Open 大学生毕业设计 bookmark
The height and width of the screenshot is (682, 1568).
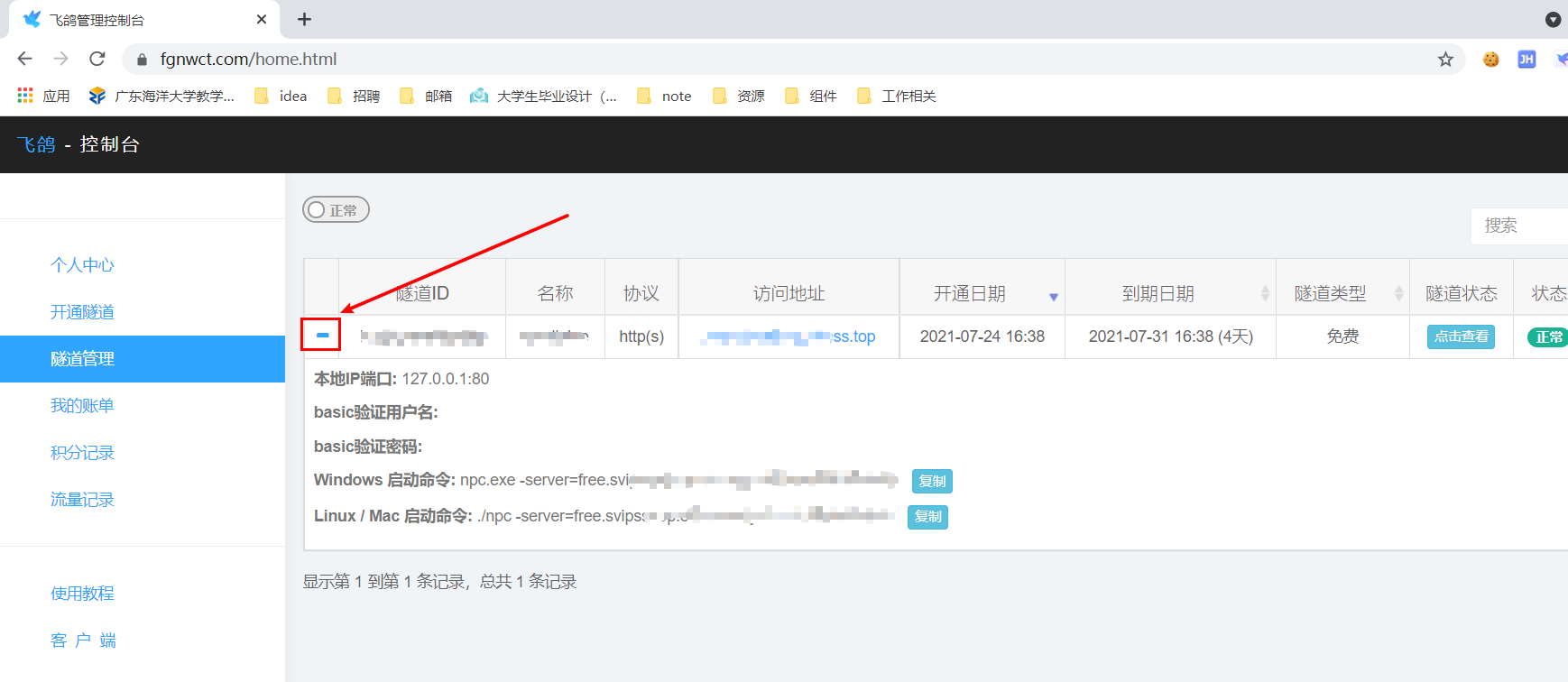pos(544,96)
